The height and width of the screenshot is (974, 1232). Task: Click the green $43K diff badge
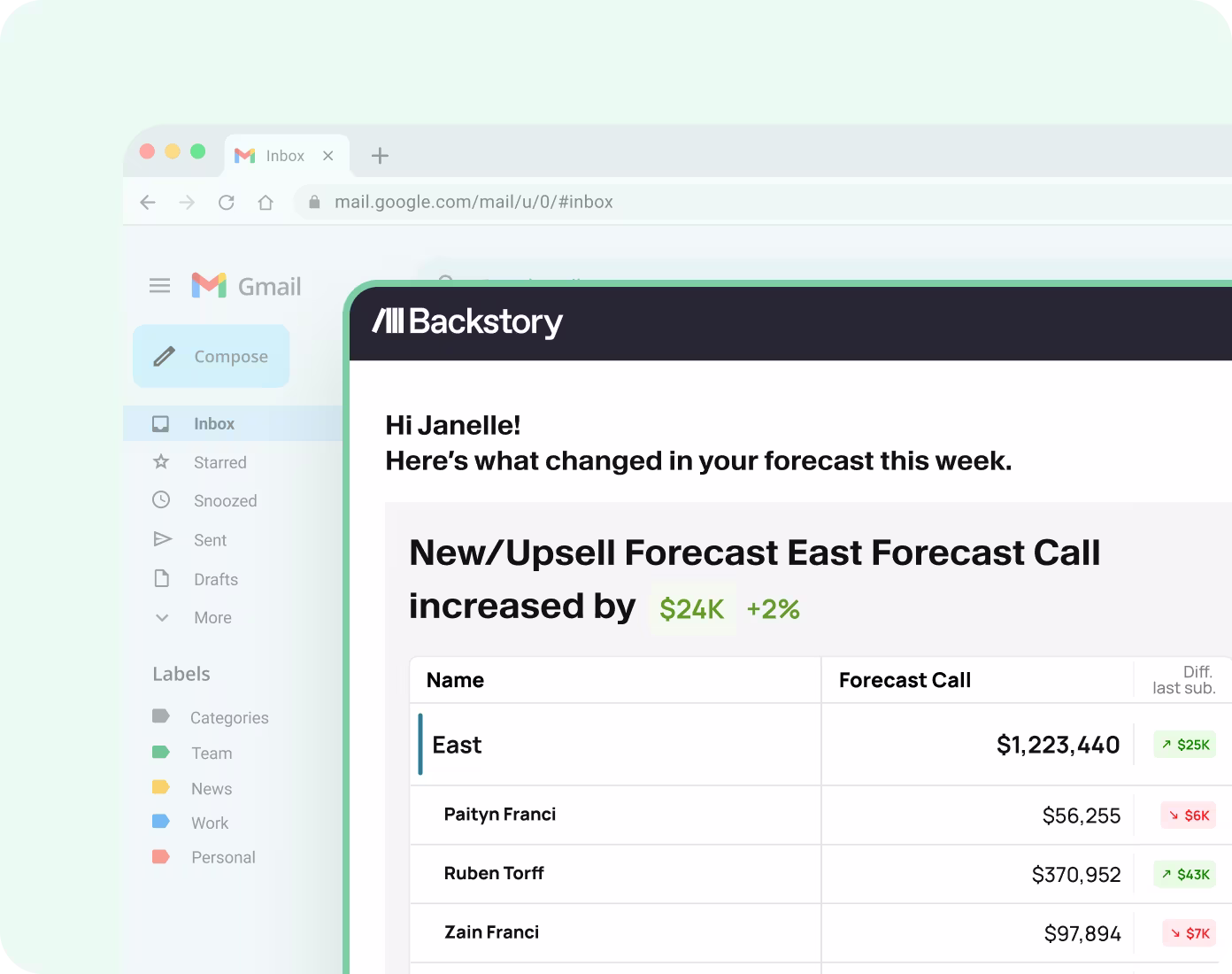point(1185,875)
